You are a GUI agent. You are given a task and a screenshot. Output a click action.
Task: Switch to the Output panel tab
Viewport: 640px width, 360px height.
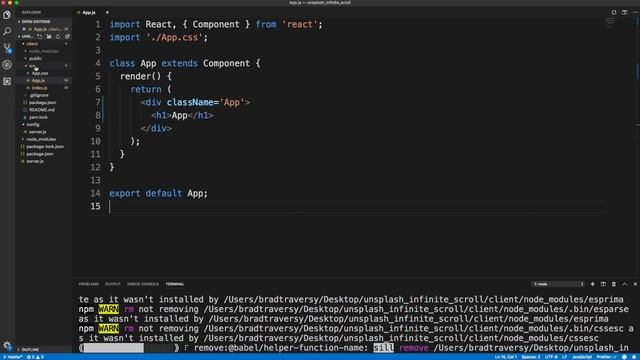tap(113, 284)
